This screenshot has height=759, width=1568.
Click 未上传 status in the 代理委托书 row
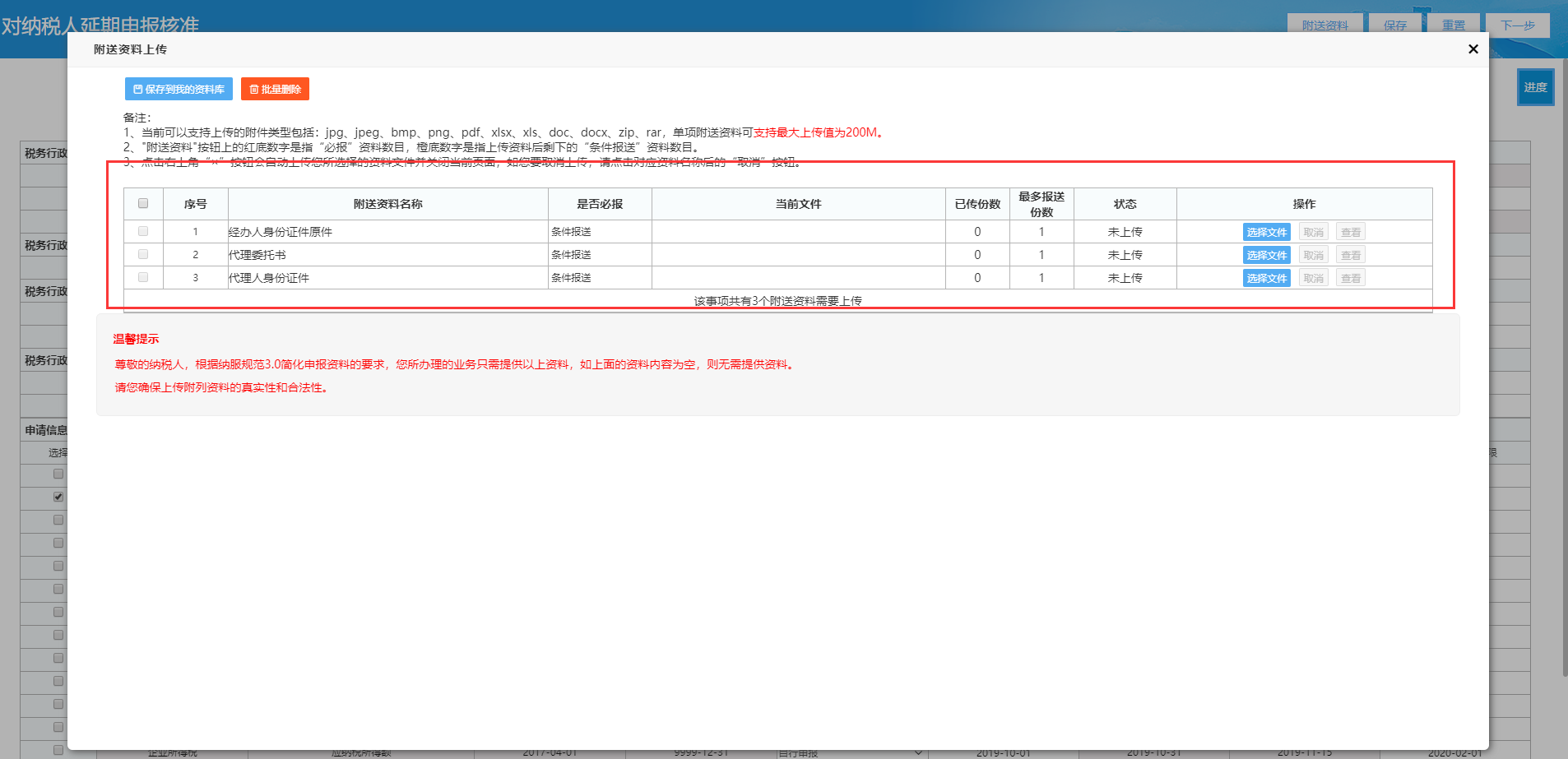[x=1125, y=255]
